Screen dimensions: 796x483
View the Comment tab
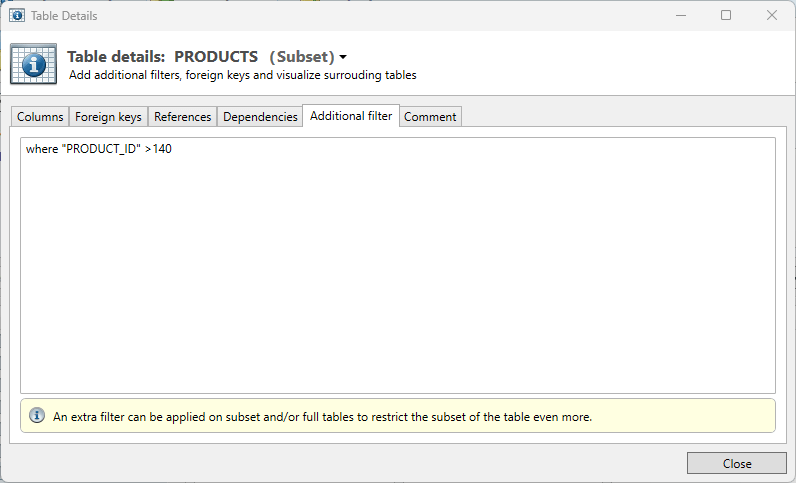click(x=430, y=117)
